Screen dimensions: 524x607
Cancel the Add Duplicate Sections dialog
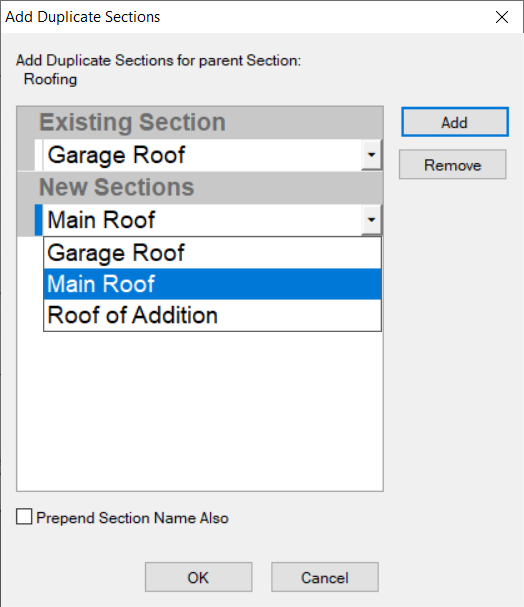325,577
